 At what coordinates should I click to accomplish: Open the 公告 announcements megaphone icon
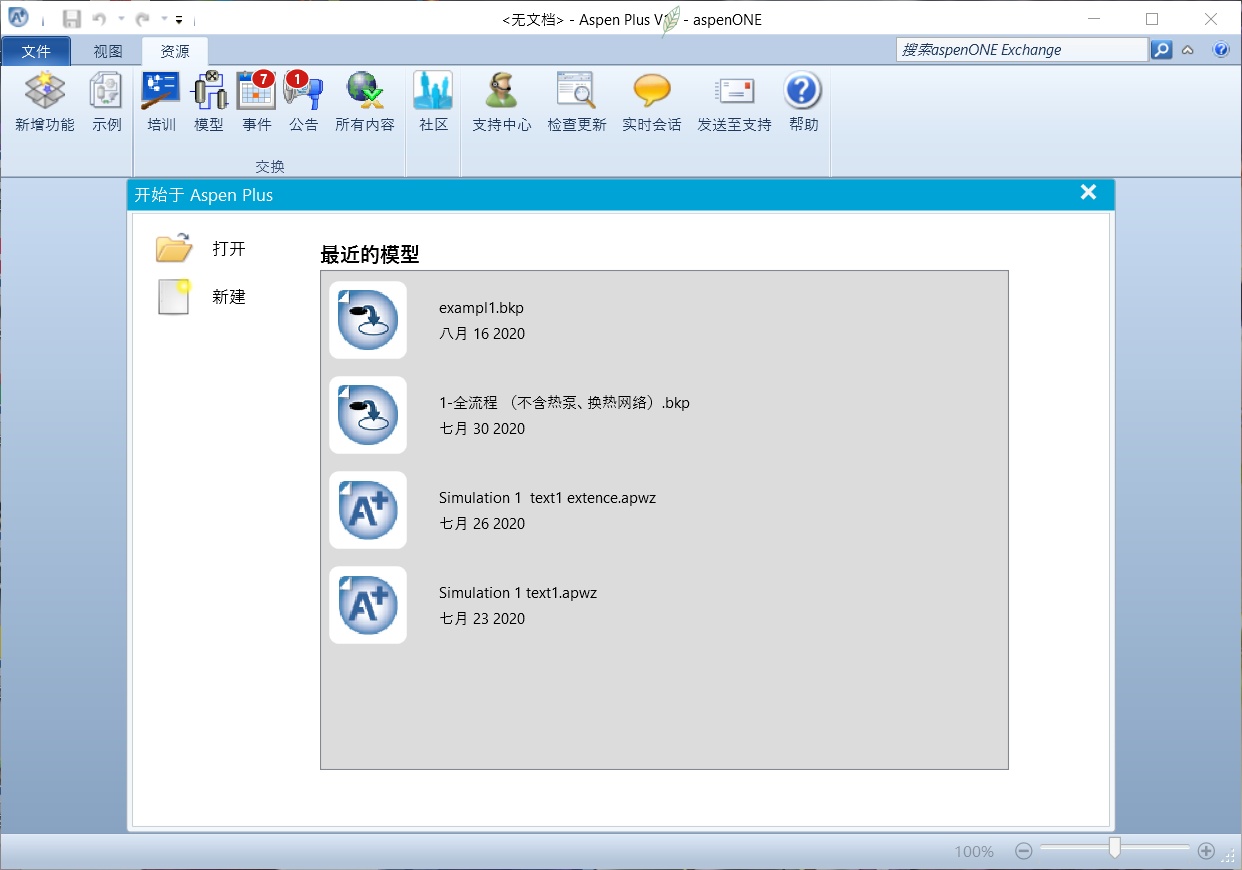point(303,91)
